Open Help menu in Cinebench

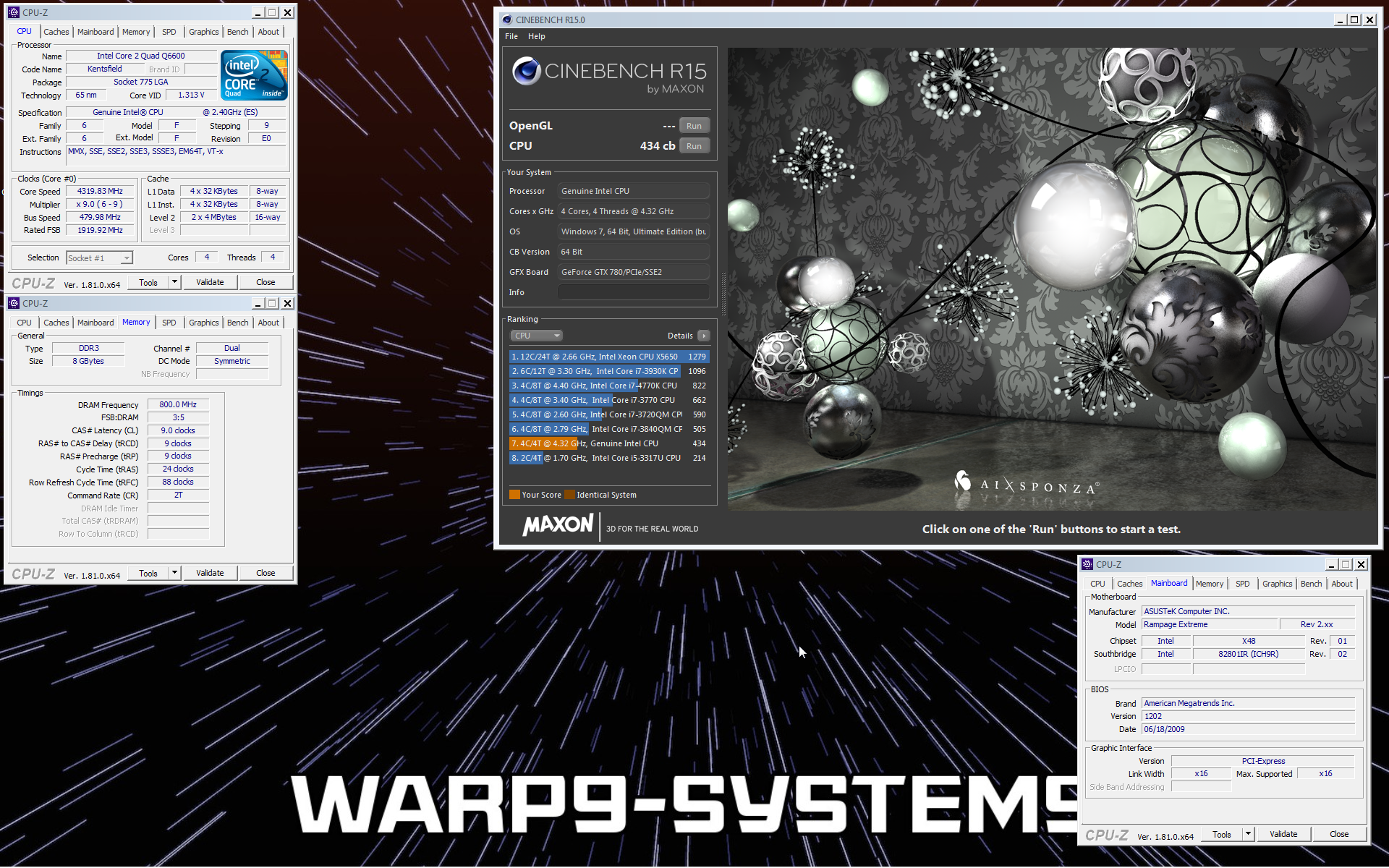[536, 36]
